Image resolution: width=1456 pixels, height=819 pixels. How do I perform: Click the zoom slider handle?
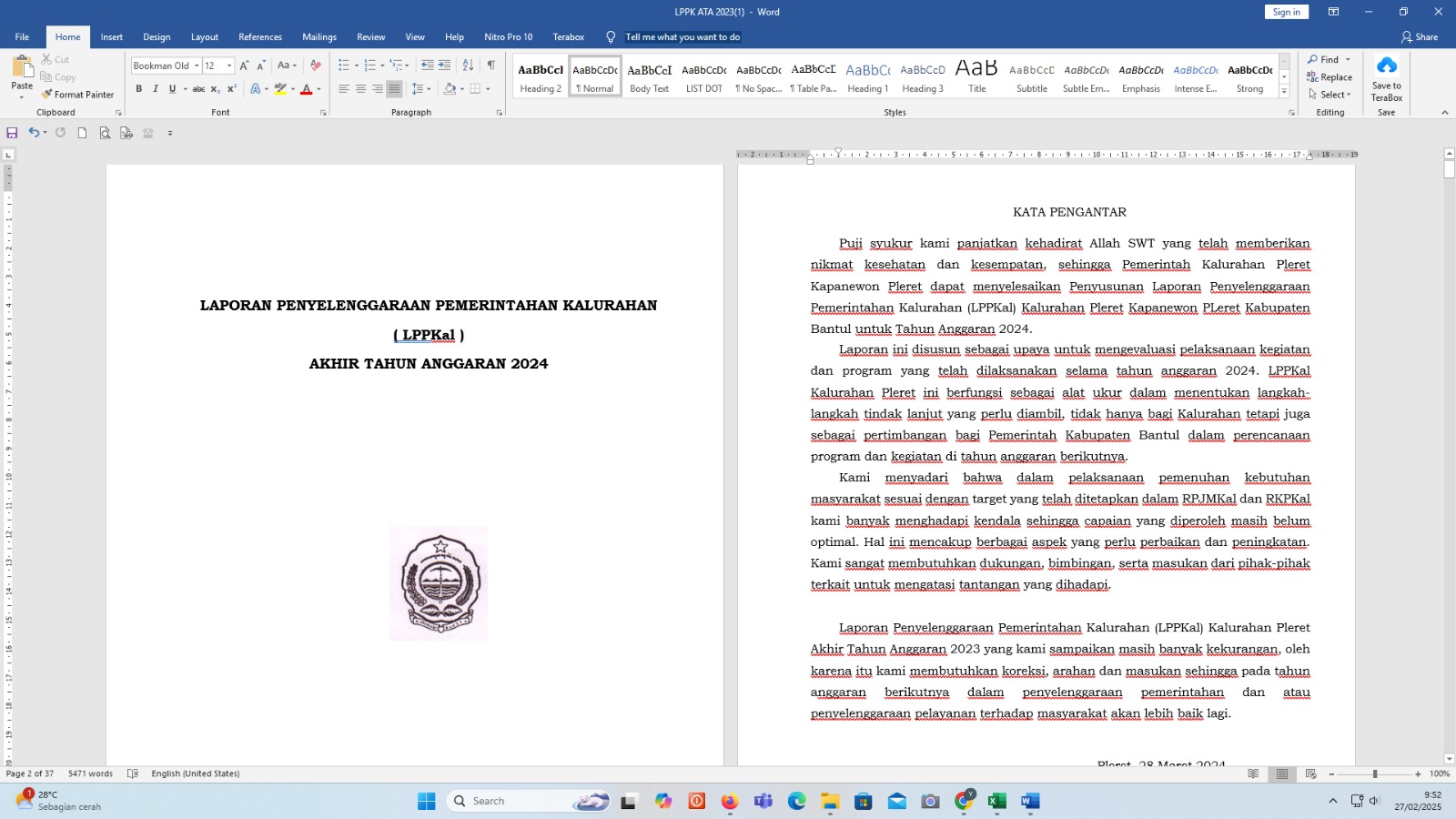coord(1374,773)
